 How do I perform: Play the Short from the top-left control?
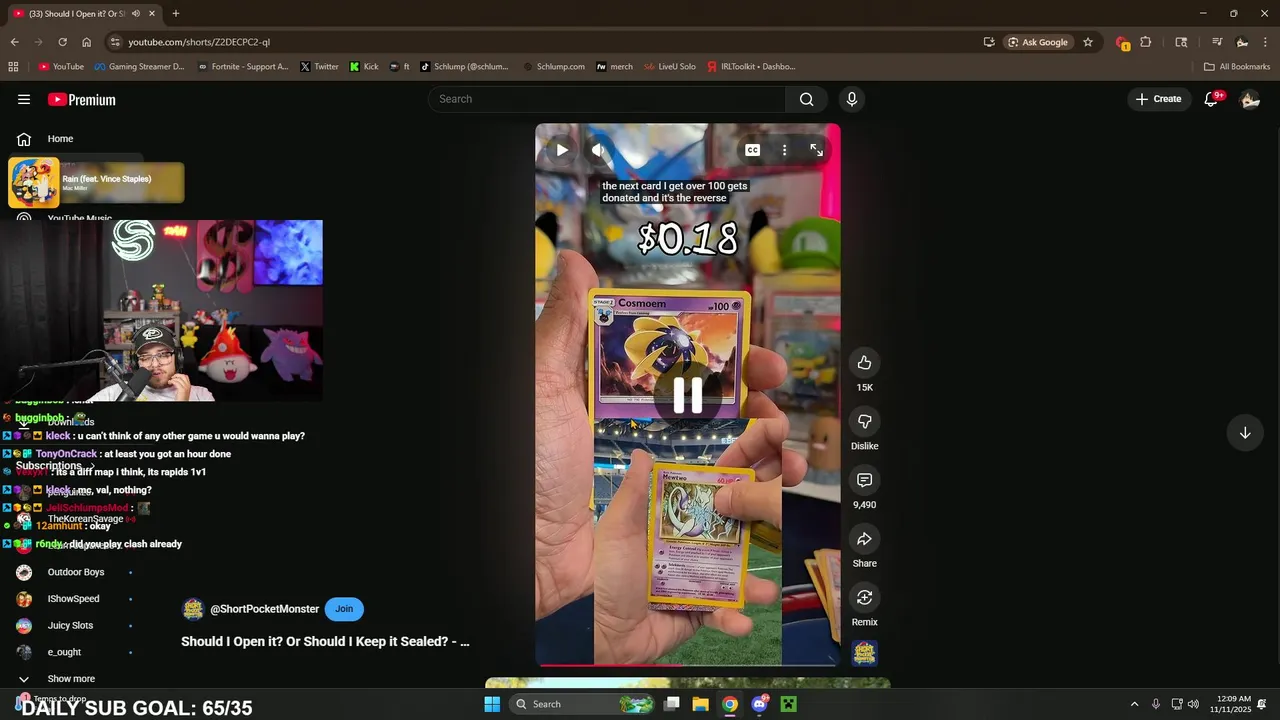coord(562,150)
